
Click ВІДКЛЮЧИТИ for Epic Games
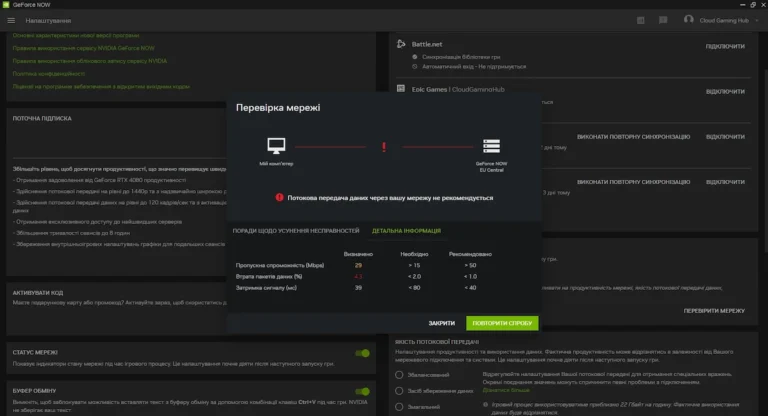click(x=725, y=92)
